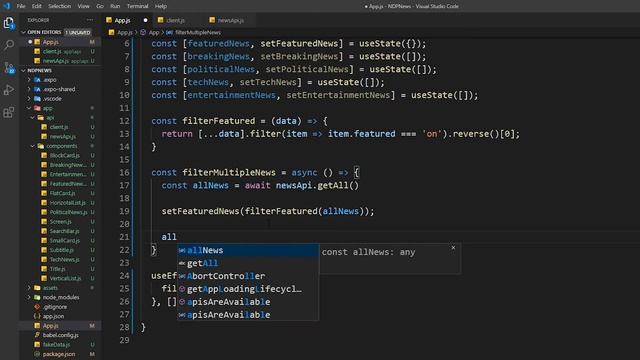Screen dimensions: 640x360
Task: Open the Selection menu
Action: click(x=59, y=6)
